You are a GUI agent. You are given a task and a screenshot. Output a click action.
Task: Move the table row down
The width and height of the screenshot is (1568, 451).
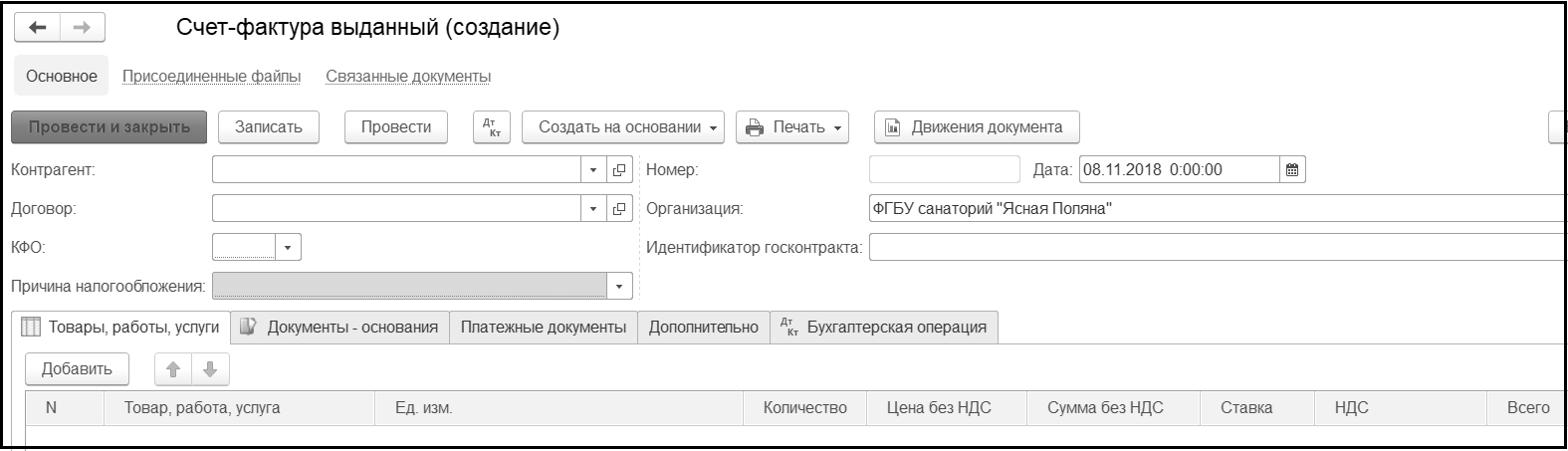[210, 369]
